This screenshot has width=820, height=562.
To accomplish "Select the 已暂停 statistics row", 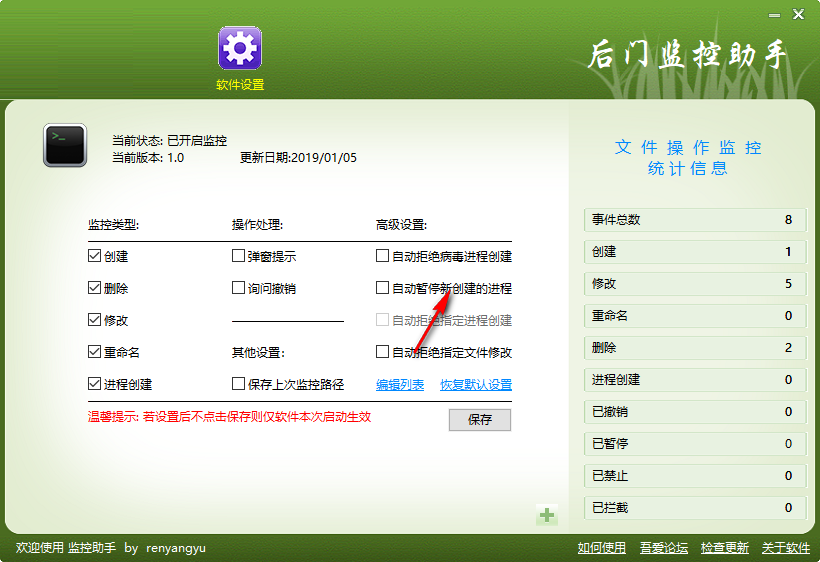I will click(x=695, y=444).
